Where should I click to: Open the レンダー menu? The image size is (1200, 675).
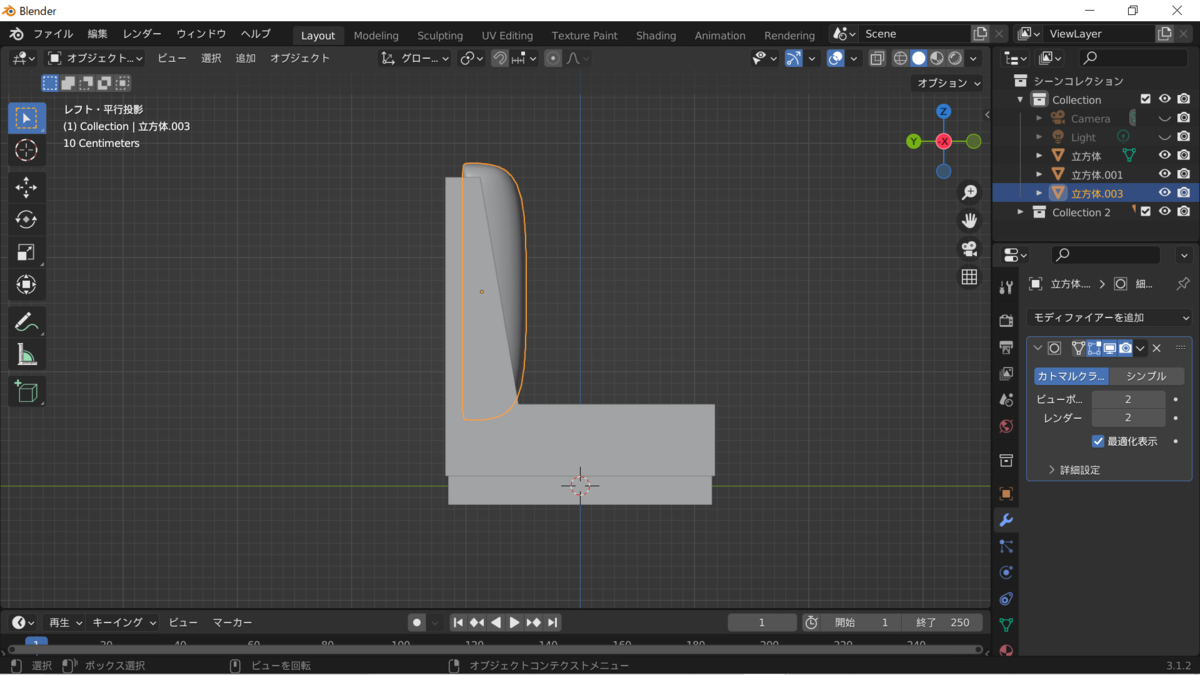(x=142, y=34)
